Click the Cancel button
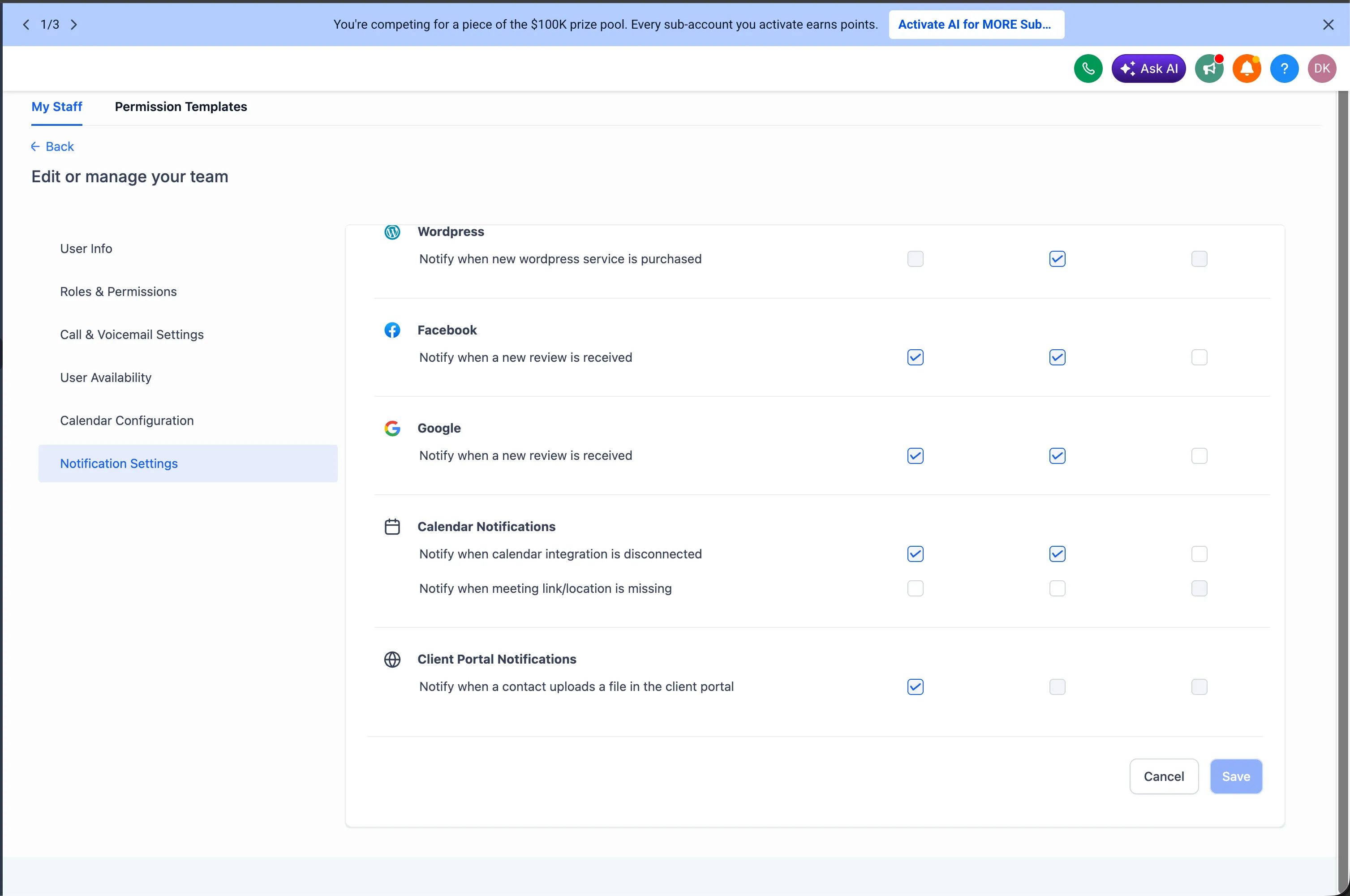 tap(1164, 776)
